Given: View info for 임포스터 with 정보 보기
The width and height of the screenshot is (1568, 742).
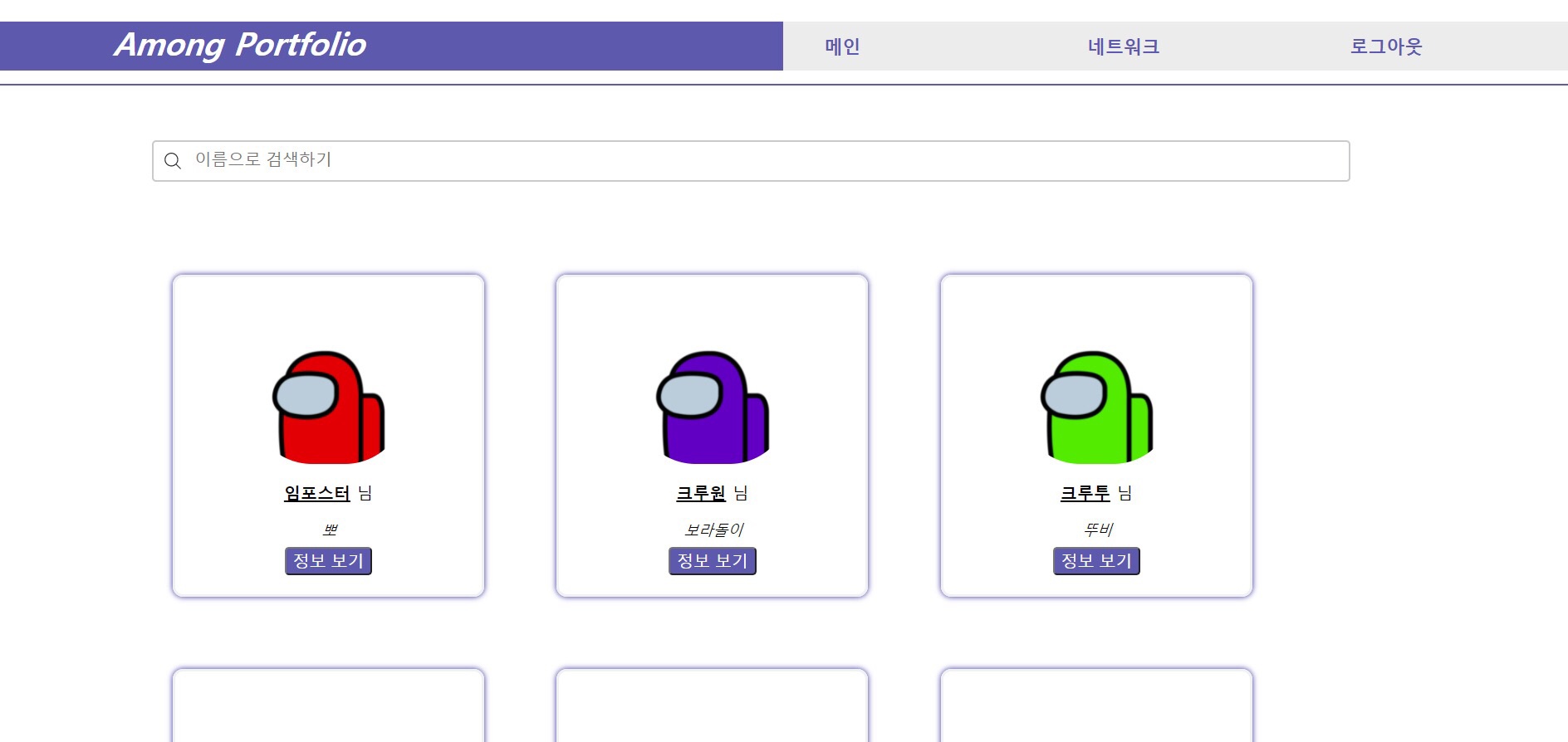Looking at the screenshot, I should [x=328, y=561].
